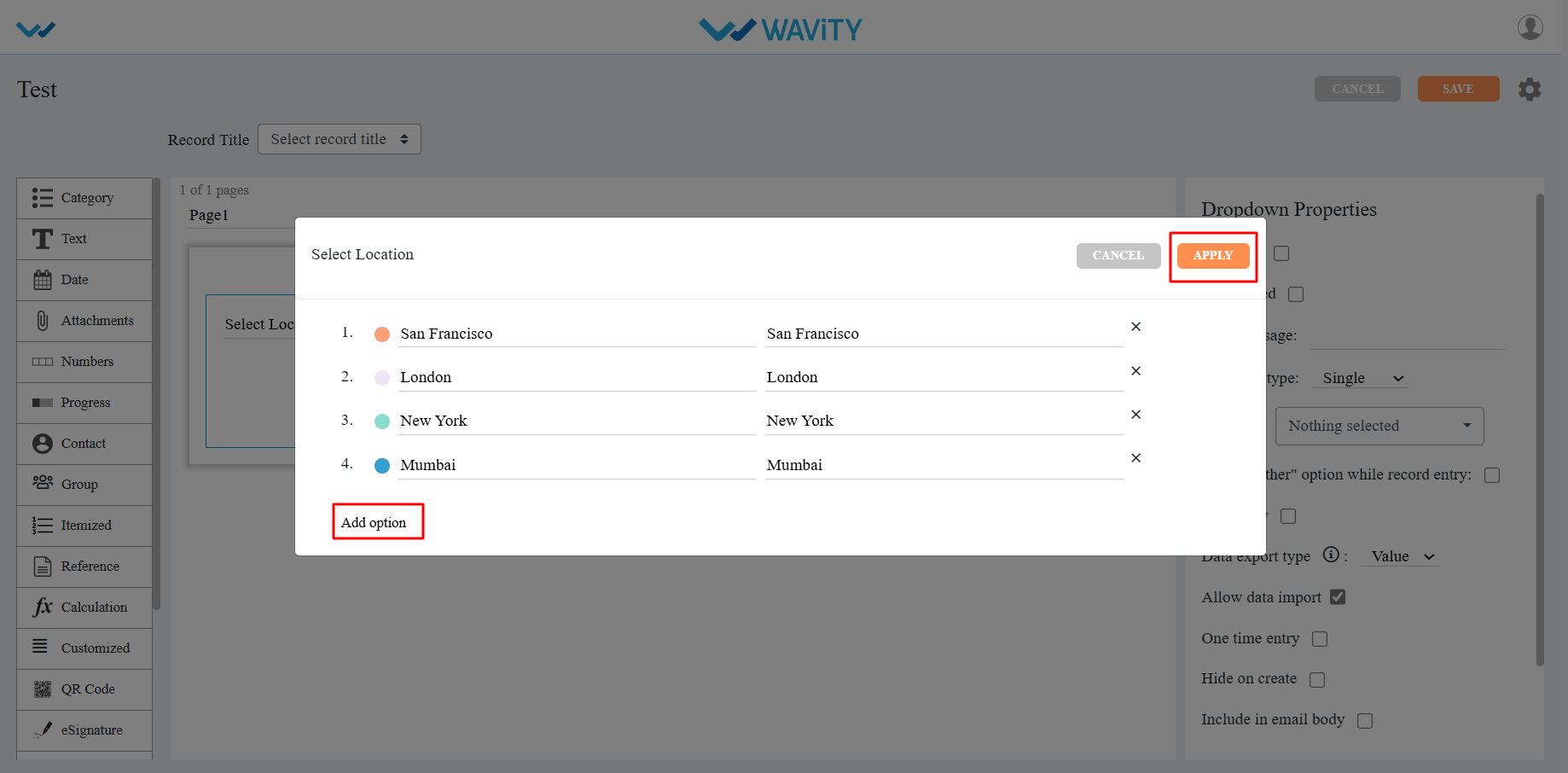Enable the One time entry checkbox

tap(1320, 639)
